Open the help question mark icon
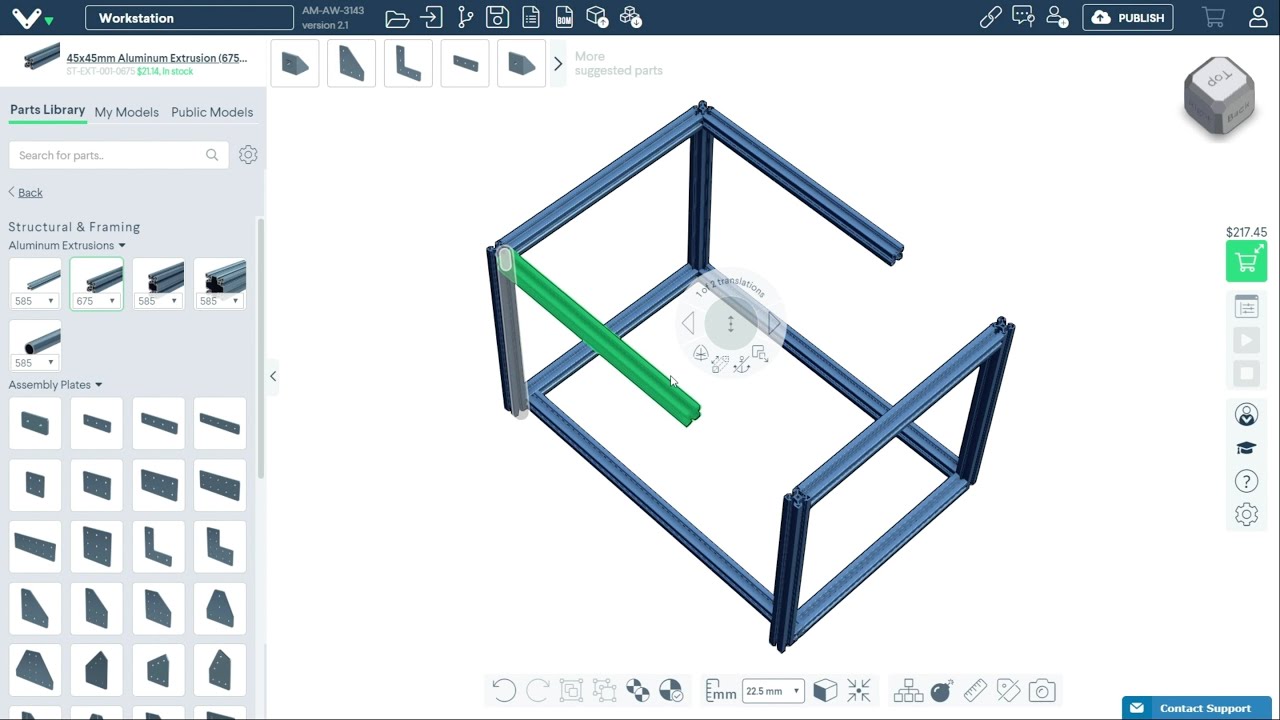Image resolution: width=1280 pixels, height=720 pixels. (x=1246, y=481)
